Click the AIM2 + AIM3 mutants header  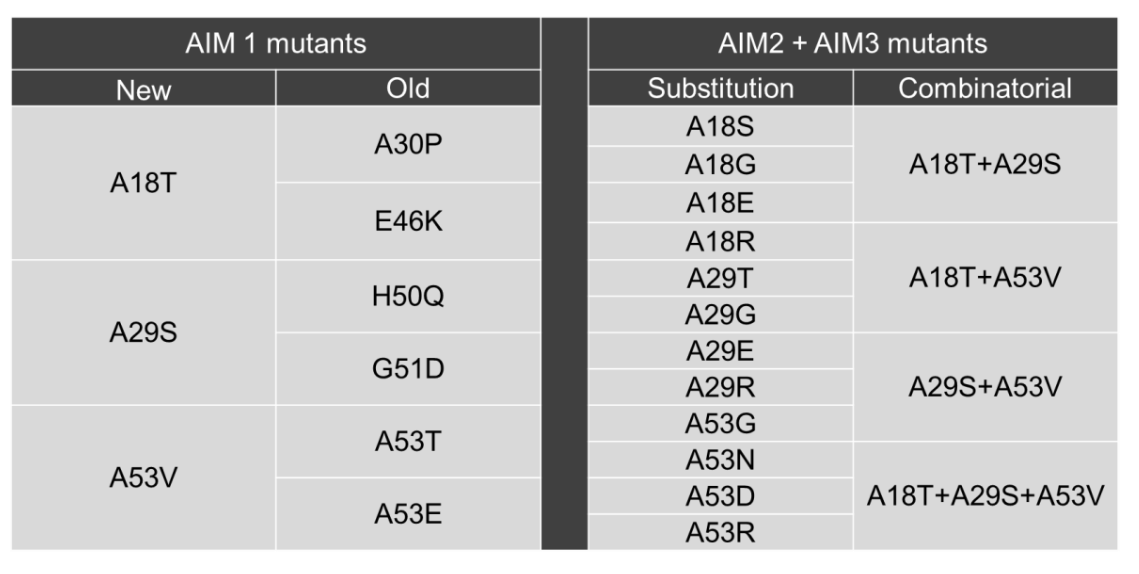(x=852, y=44)
